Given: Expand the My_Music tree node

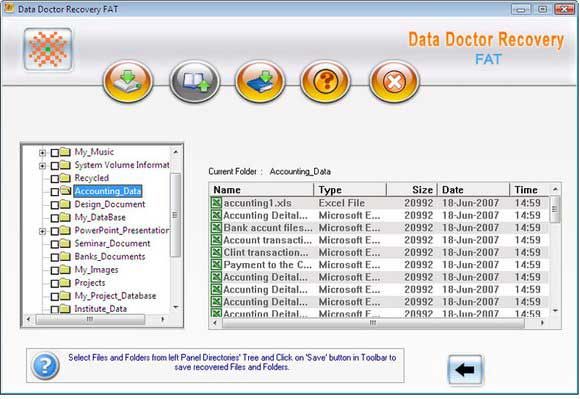Looking at the screenshot, I should tap(43, 153).
